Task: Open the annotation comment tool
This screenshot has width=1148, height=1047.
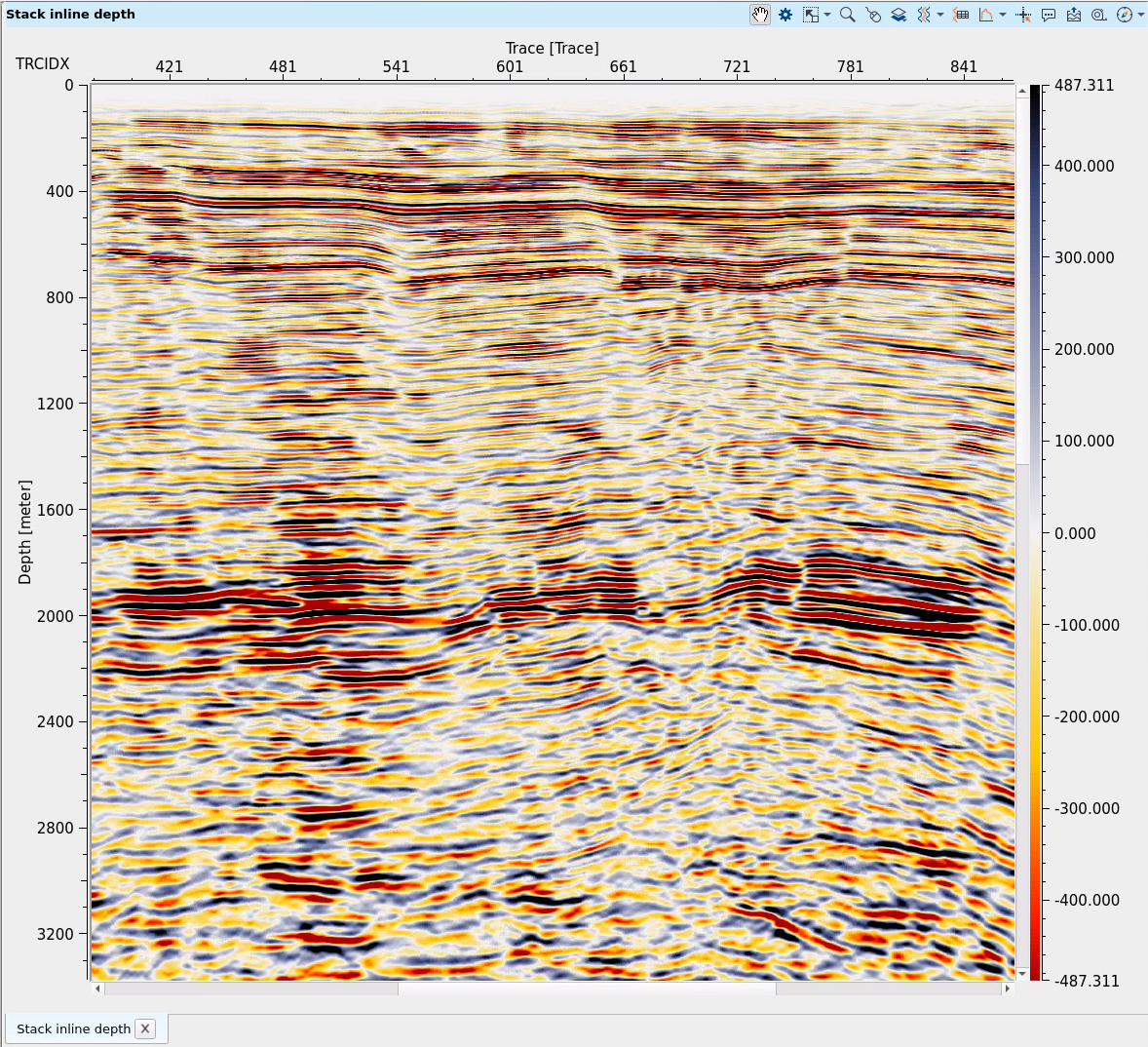Action: [1048, 15]
